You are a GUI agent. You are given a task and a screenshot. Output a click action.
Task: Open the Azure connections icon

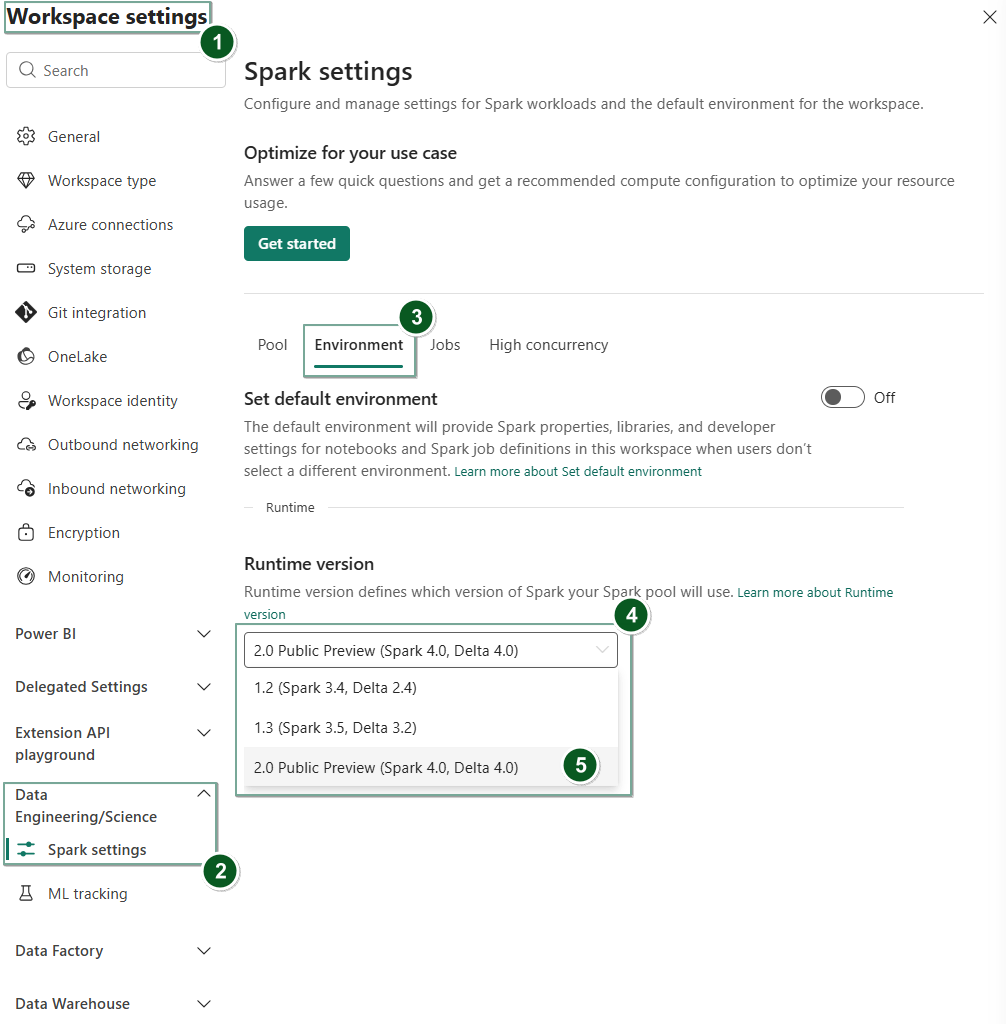click(23, 224)
